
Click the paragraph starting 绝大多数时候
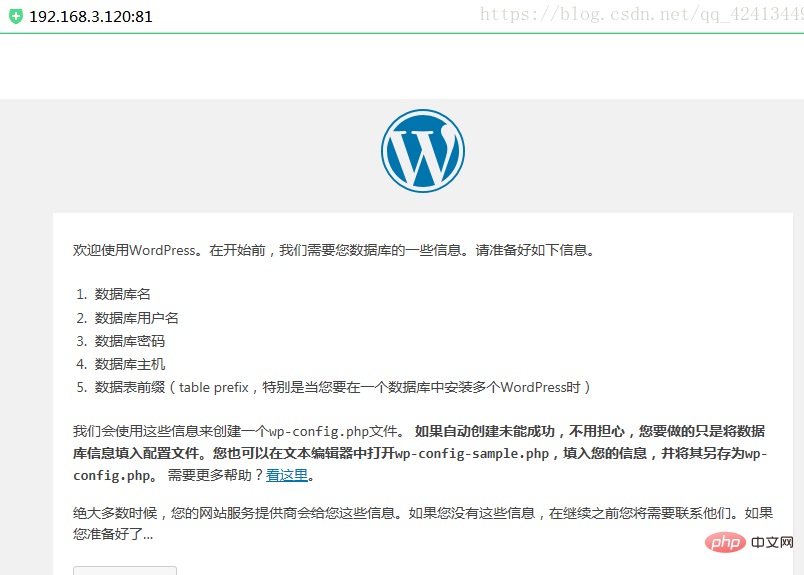click(x=423, y=524)
